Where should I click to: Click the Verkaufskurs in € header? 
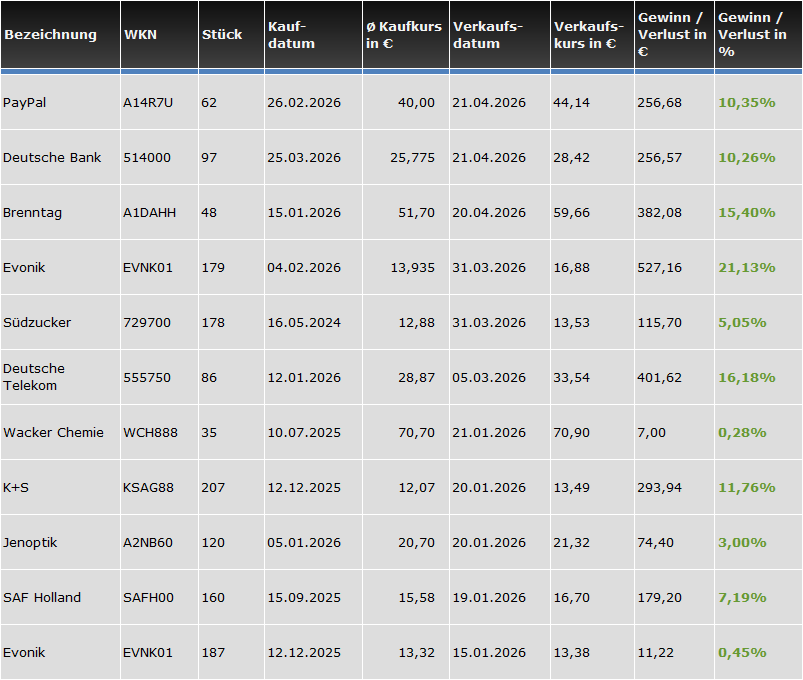pyautogui.click(x=585, y=35)
